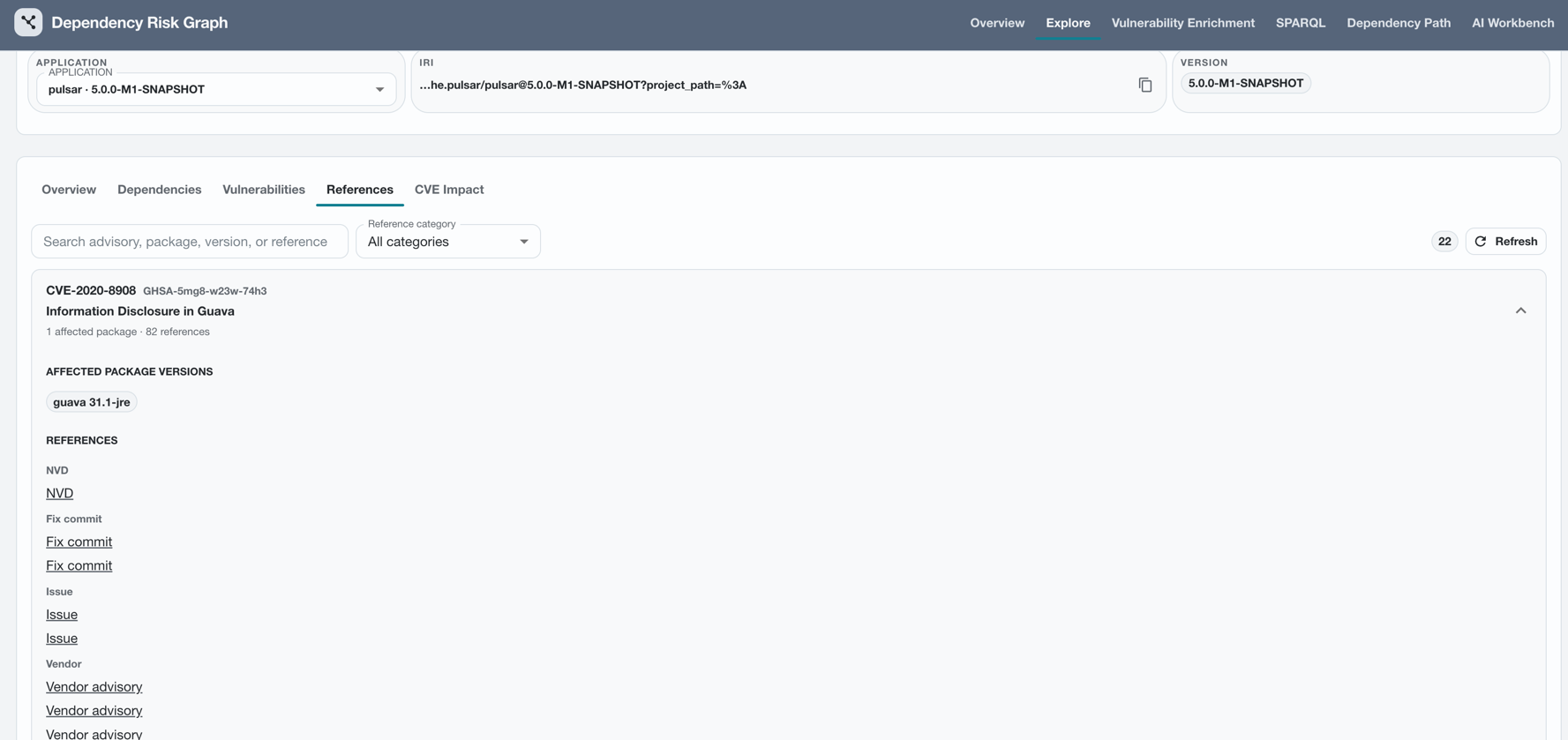Click the IRI value text
This screenshot has width=1568, height=740.
pos(582,85)
